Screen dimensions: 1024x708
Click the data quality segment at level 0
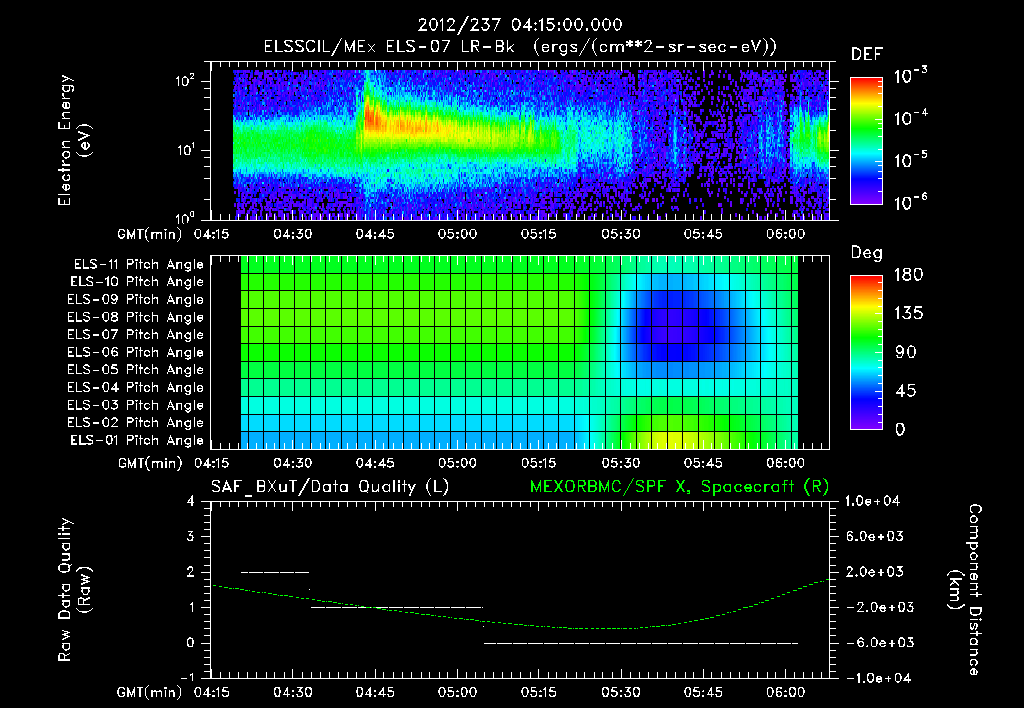[x=641, y=643]
